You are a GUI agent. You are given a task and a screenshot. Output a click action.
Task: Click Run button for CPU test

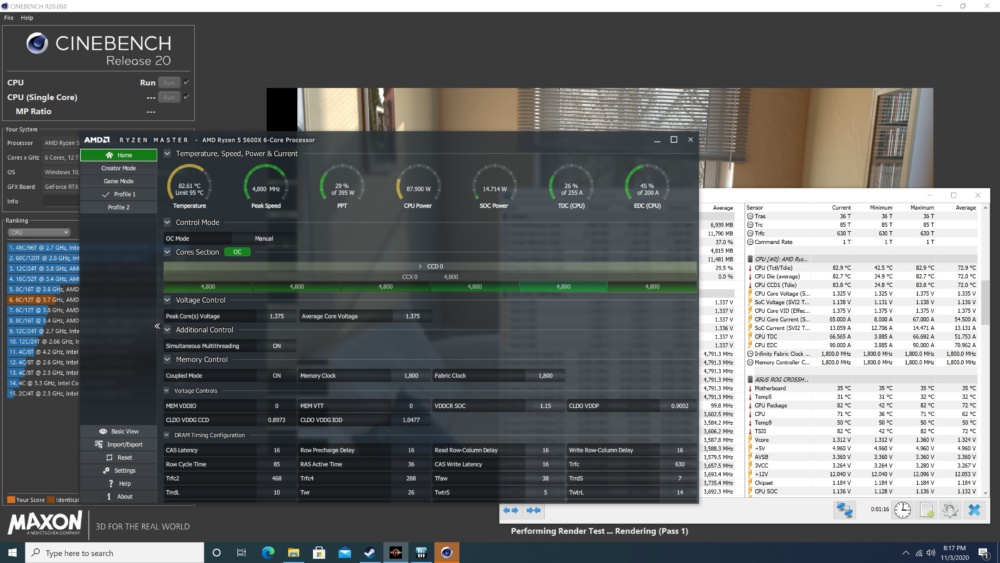click(169, 82)
